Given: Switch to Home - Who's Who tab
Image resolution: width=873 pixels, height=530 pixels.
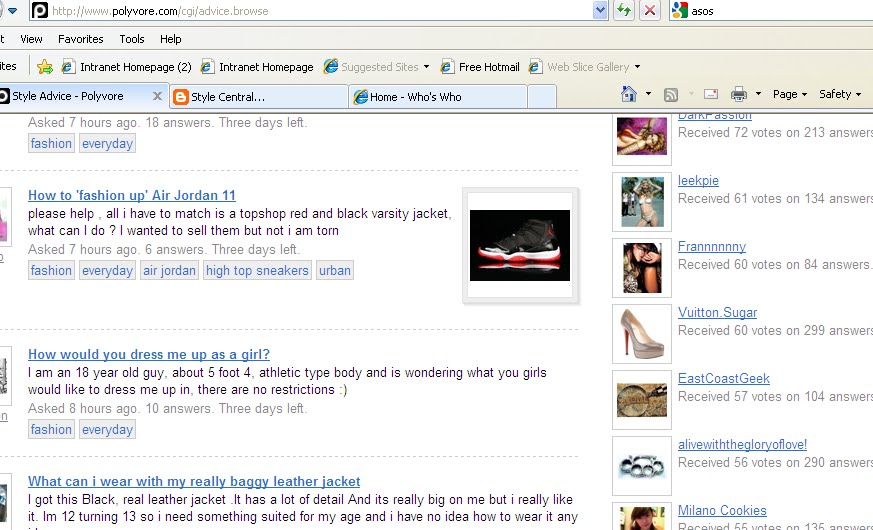Looking at the screenshot, I should [x=438, y=97].
